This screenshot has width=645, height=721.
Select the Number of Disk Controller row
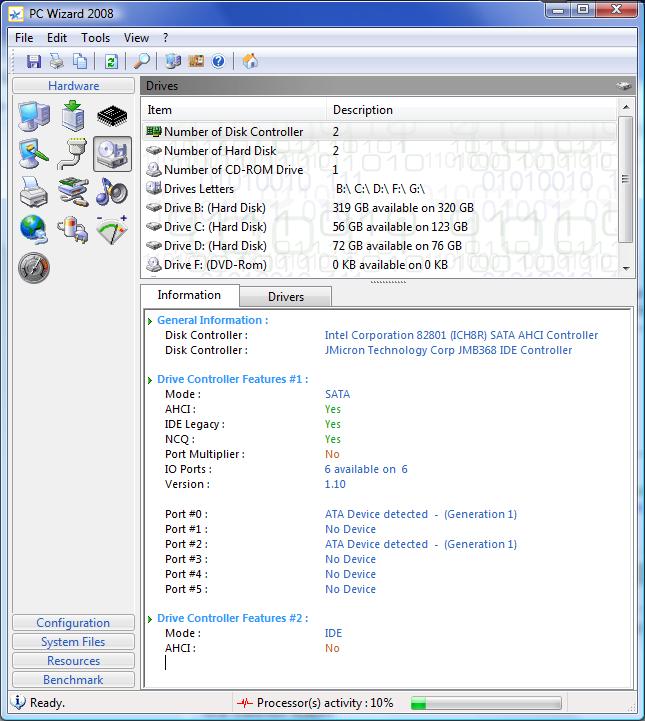tap(379, 132)
